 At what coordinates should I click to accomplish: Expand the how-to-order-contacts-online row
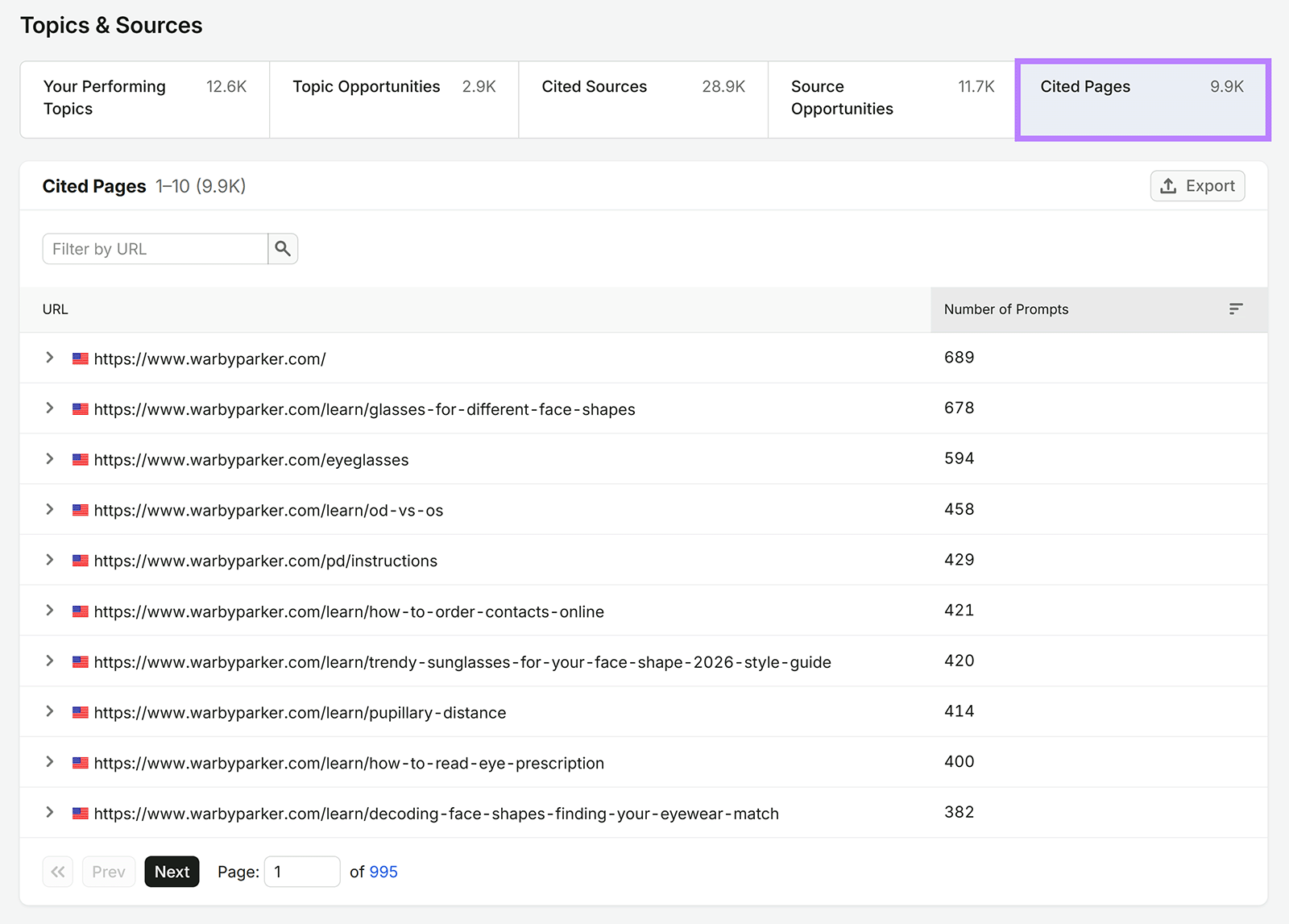click(x=50, y=611)
